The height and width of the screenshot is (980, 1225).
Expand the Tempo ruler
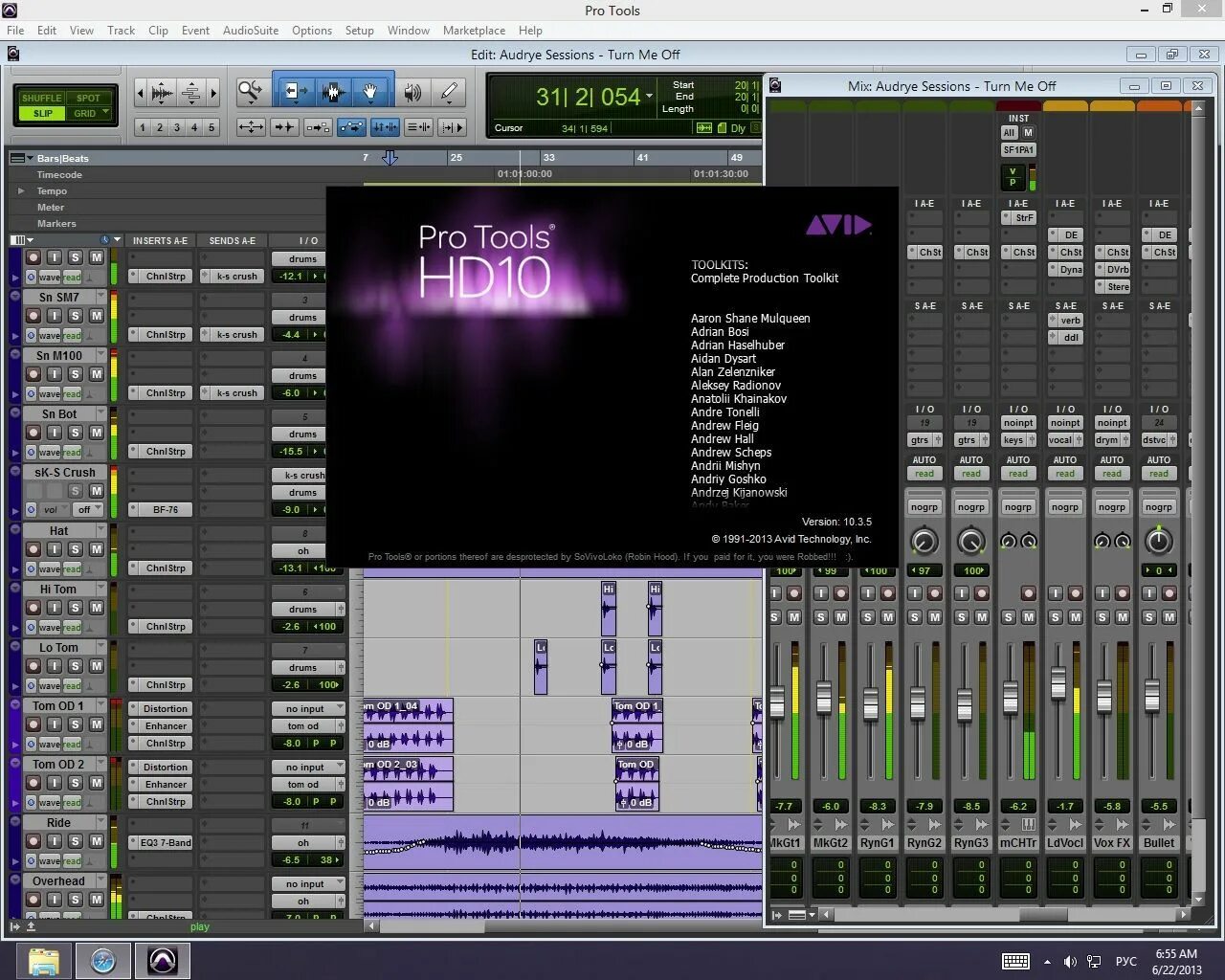(x=21, y=191)
